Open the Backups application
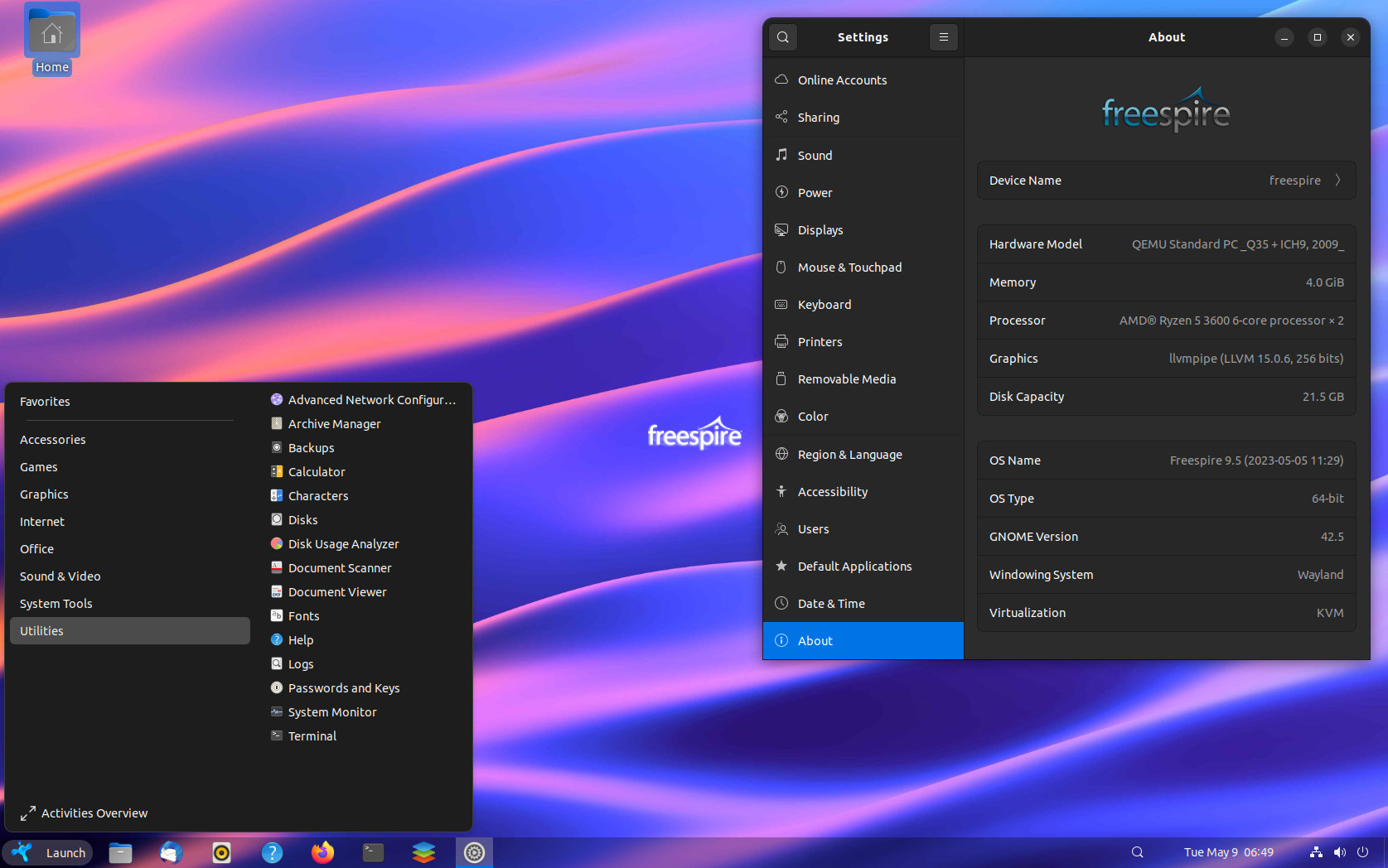 point(365,448)
